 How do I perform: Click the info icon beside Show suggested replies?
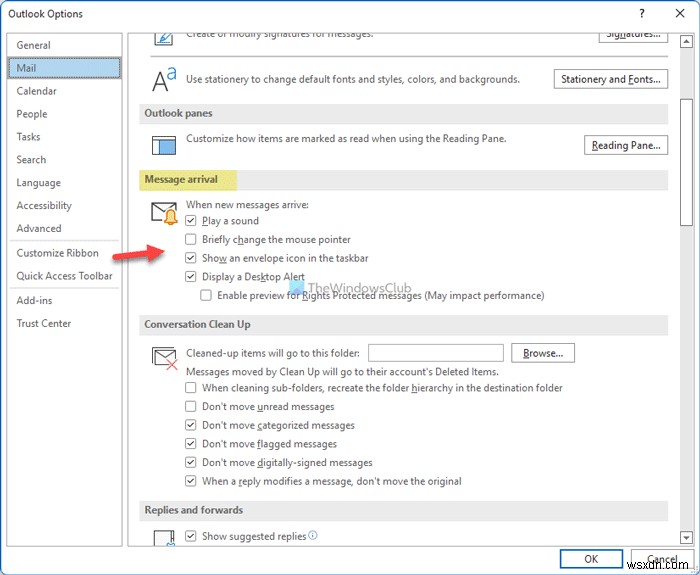click(313, 535)
